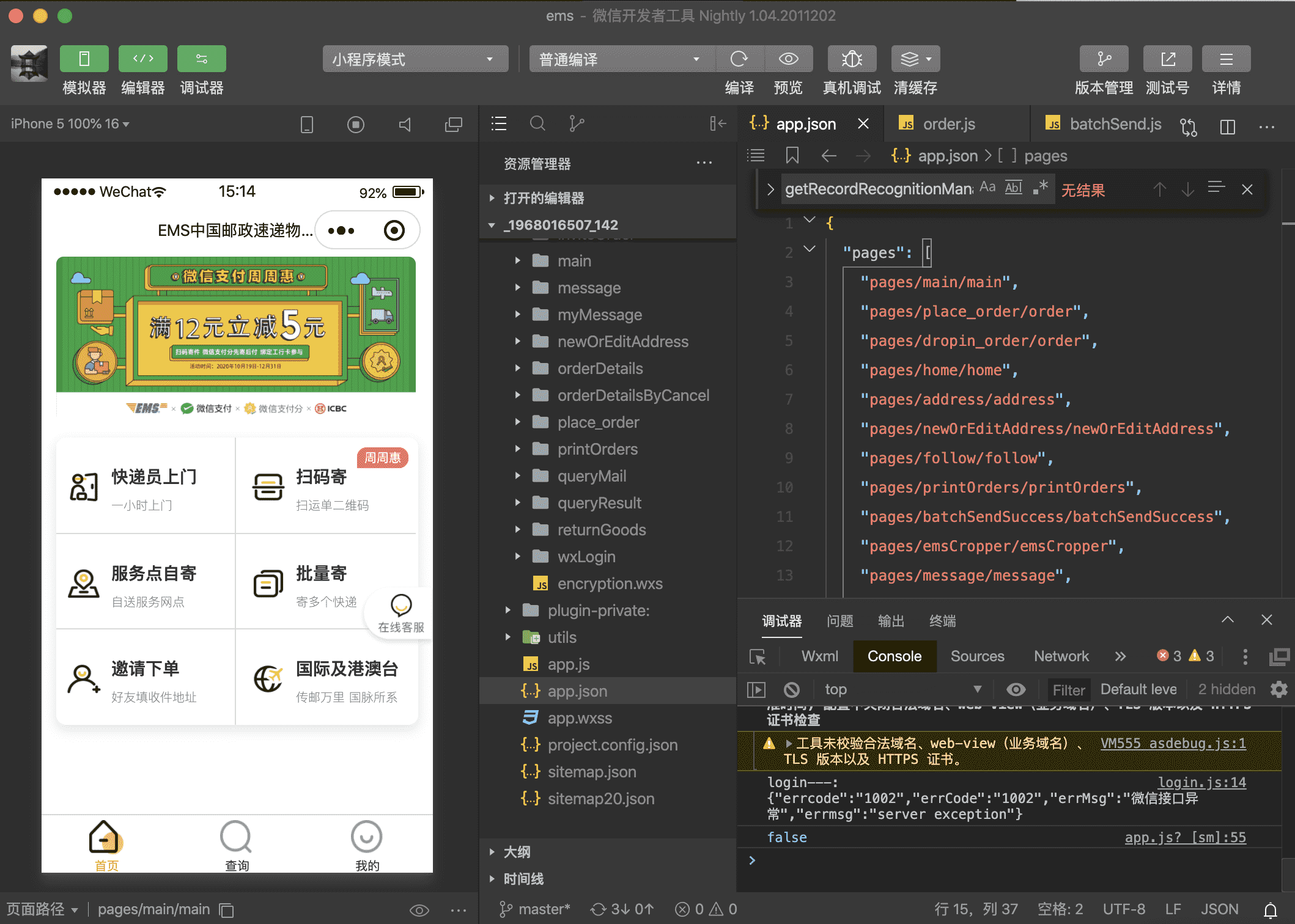1295x924 pixels.
Task: Click the test account (测试号) icon
Action: pos(1168,59)
